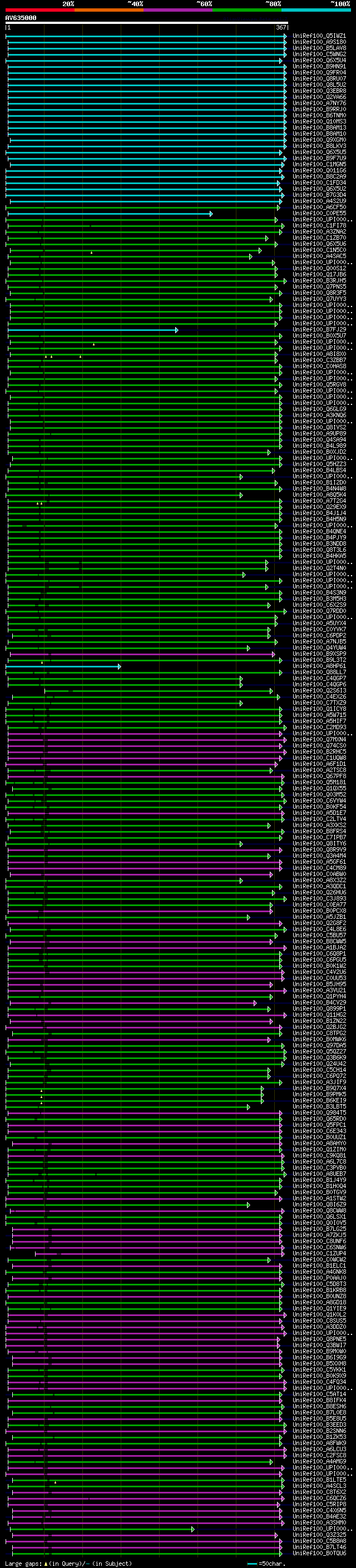Select the UniRef100_B8AM13 label
The width and height of the screenshot is (356, 1568).
pos(319,127)
